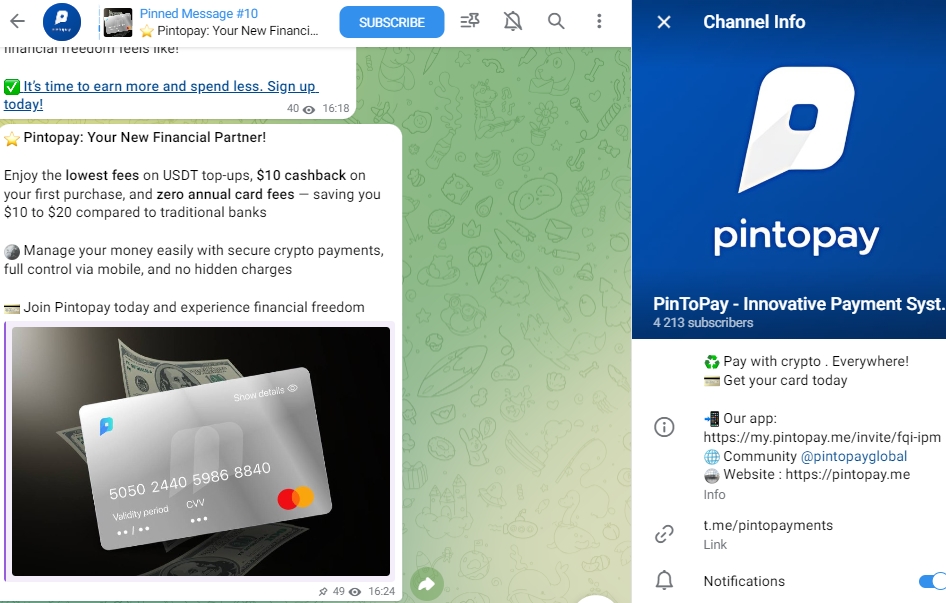Forward the message with share arrow
The image size is (946, 603).
[427, 584]
